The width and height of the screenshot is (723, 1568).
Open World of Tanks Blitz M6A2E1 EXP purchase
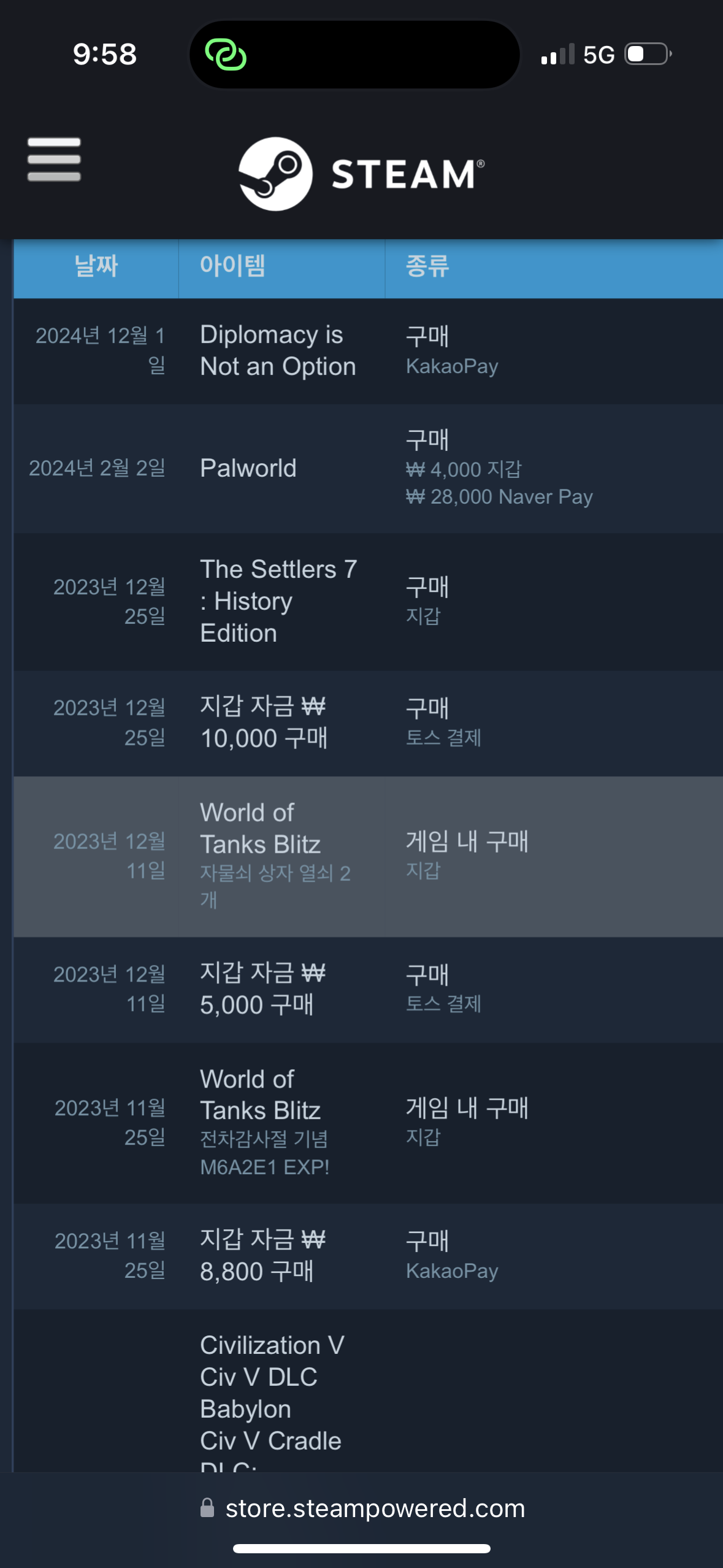[x=368, y=1123]
